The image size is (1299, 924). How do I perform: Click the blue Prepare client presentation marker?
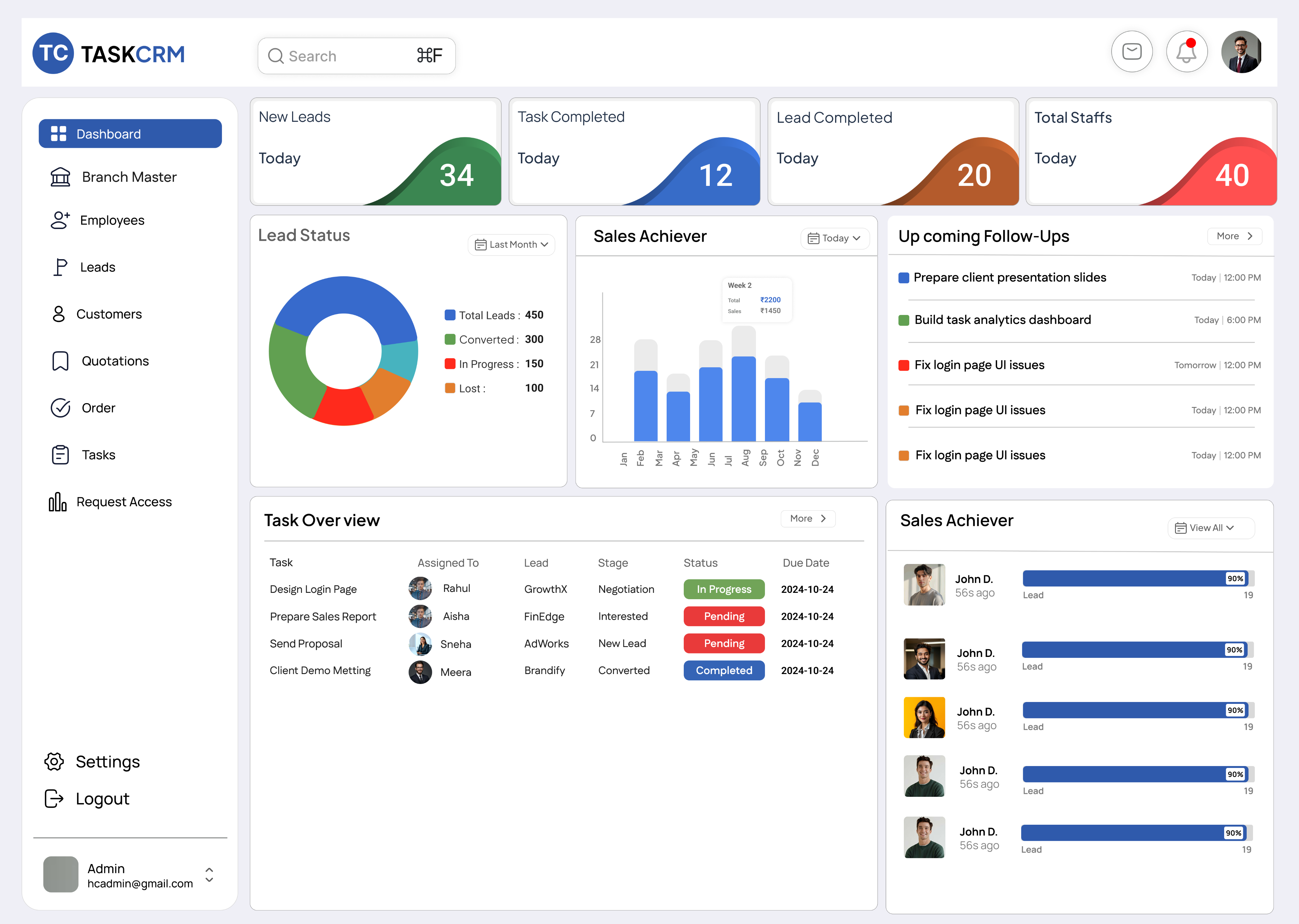[x=903, y=278]
